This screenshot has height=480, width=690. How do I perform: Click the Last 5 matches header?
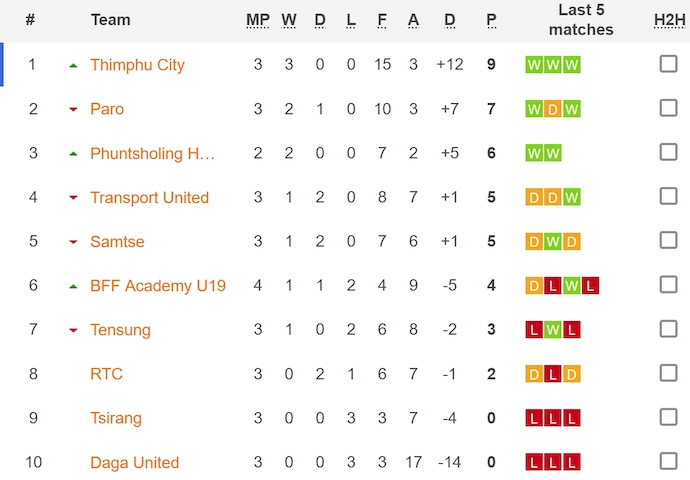click(581, 20)
